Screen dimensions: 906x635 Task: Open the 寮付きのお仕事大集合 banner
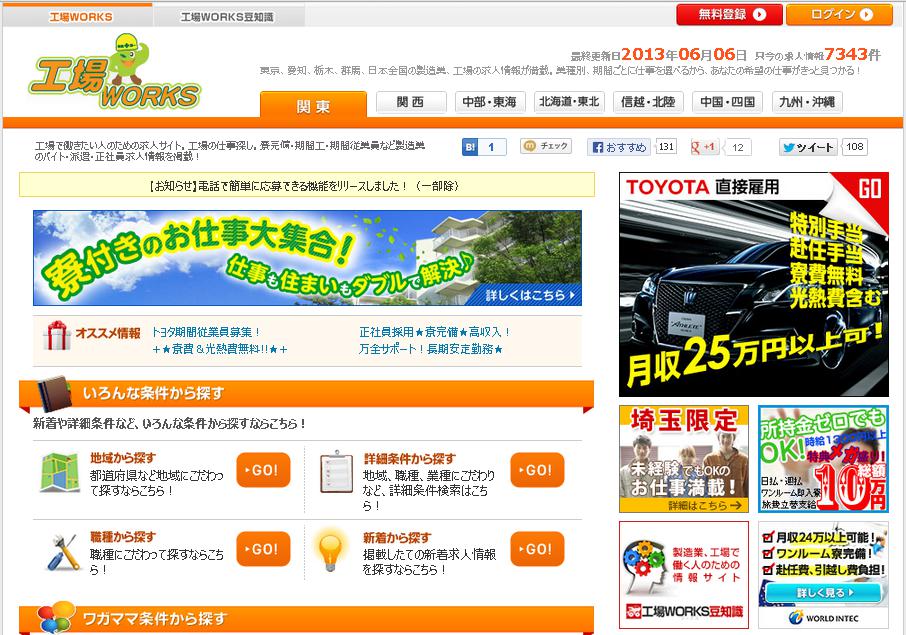(x=307, y=258)
